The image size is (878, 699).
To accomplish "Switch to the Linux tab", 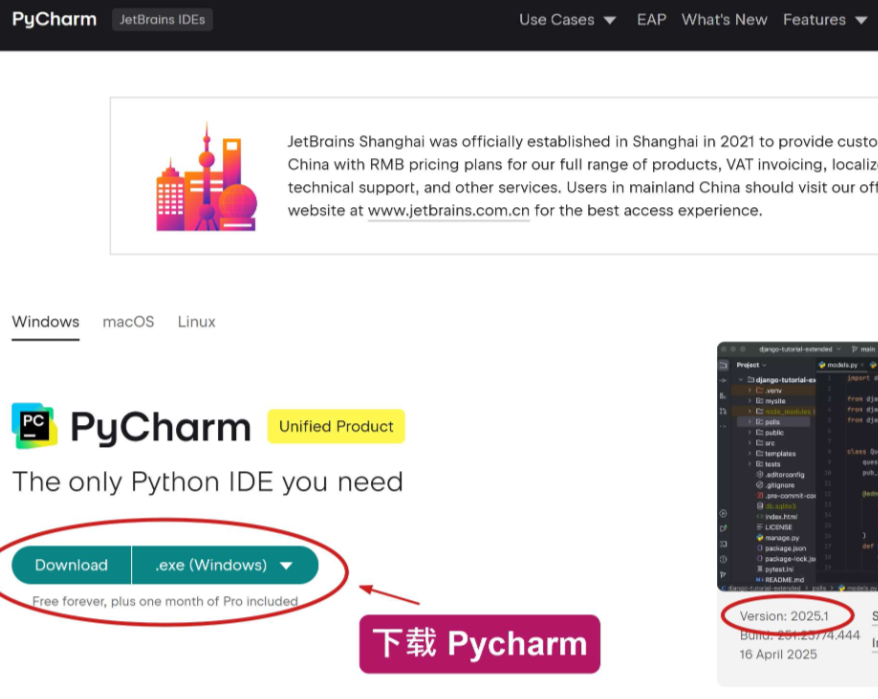I will (x=197, y=322).
